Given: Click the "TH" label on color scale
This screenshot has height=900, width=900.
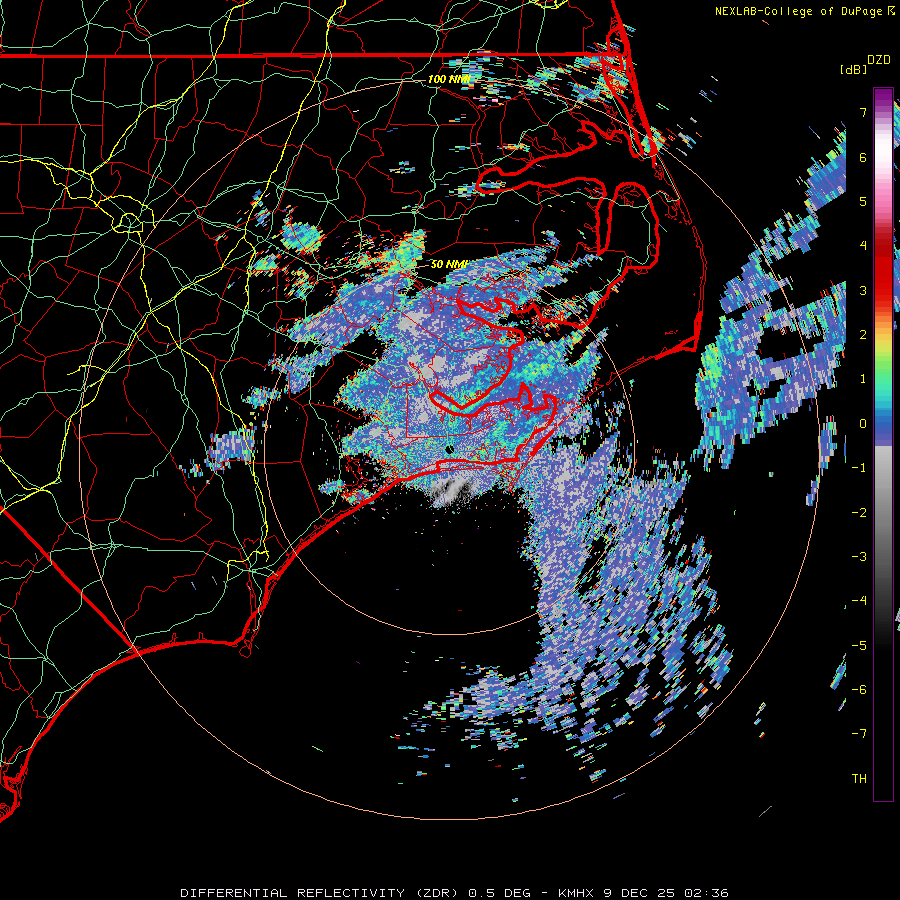Looking at the screenshot, I should click(859, 779).
